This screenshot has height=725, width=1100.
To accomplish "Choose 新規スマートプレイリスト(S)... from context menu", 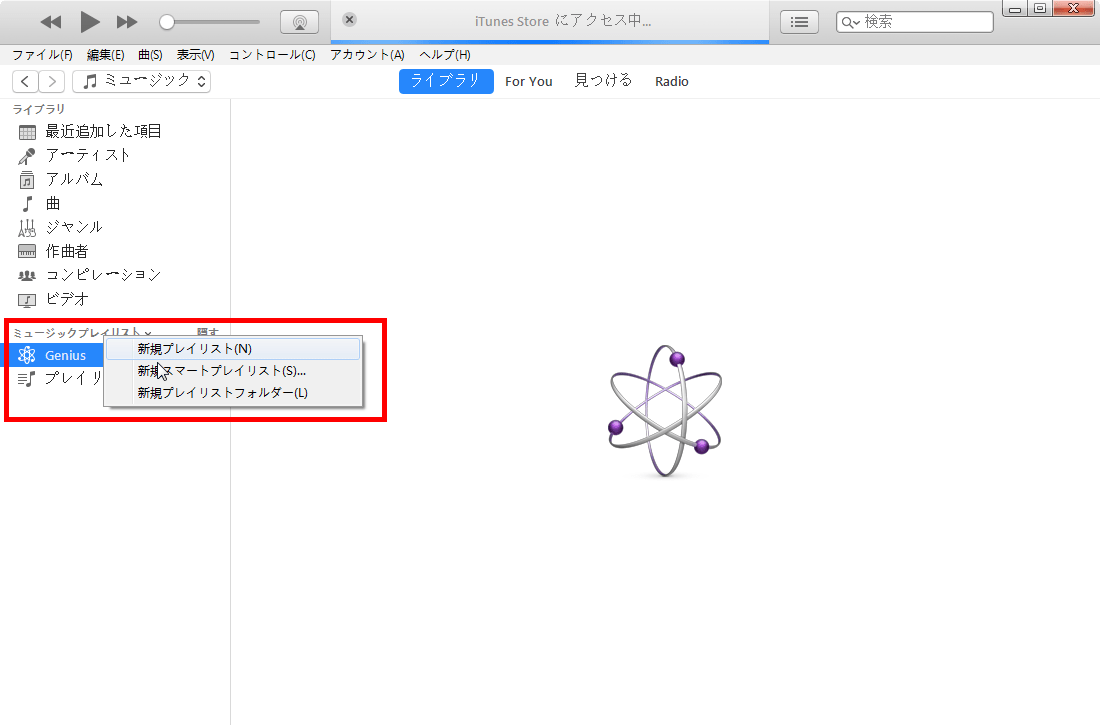I will tap(233, 371).
